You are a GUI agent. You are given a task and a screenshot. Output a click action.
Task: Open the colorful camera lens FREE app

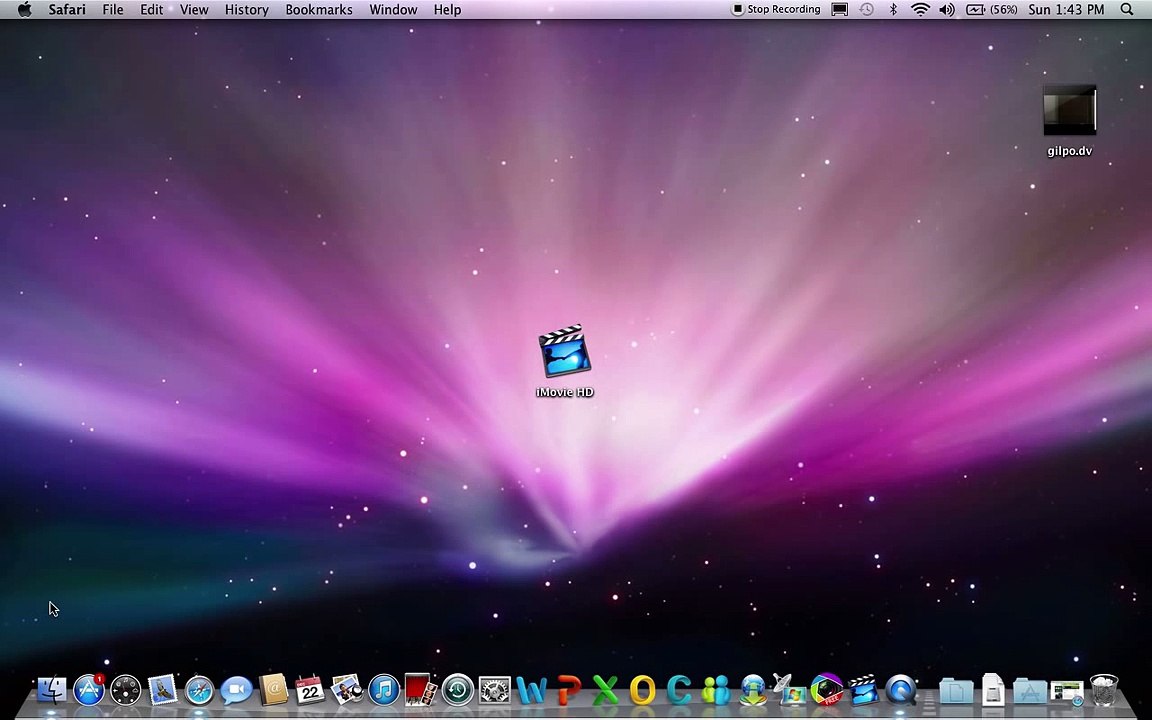[827, 690]
